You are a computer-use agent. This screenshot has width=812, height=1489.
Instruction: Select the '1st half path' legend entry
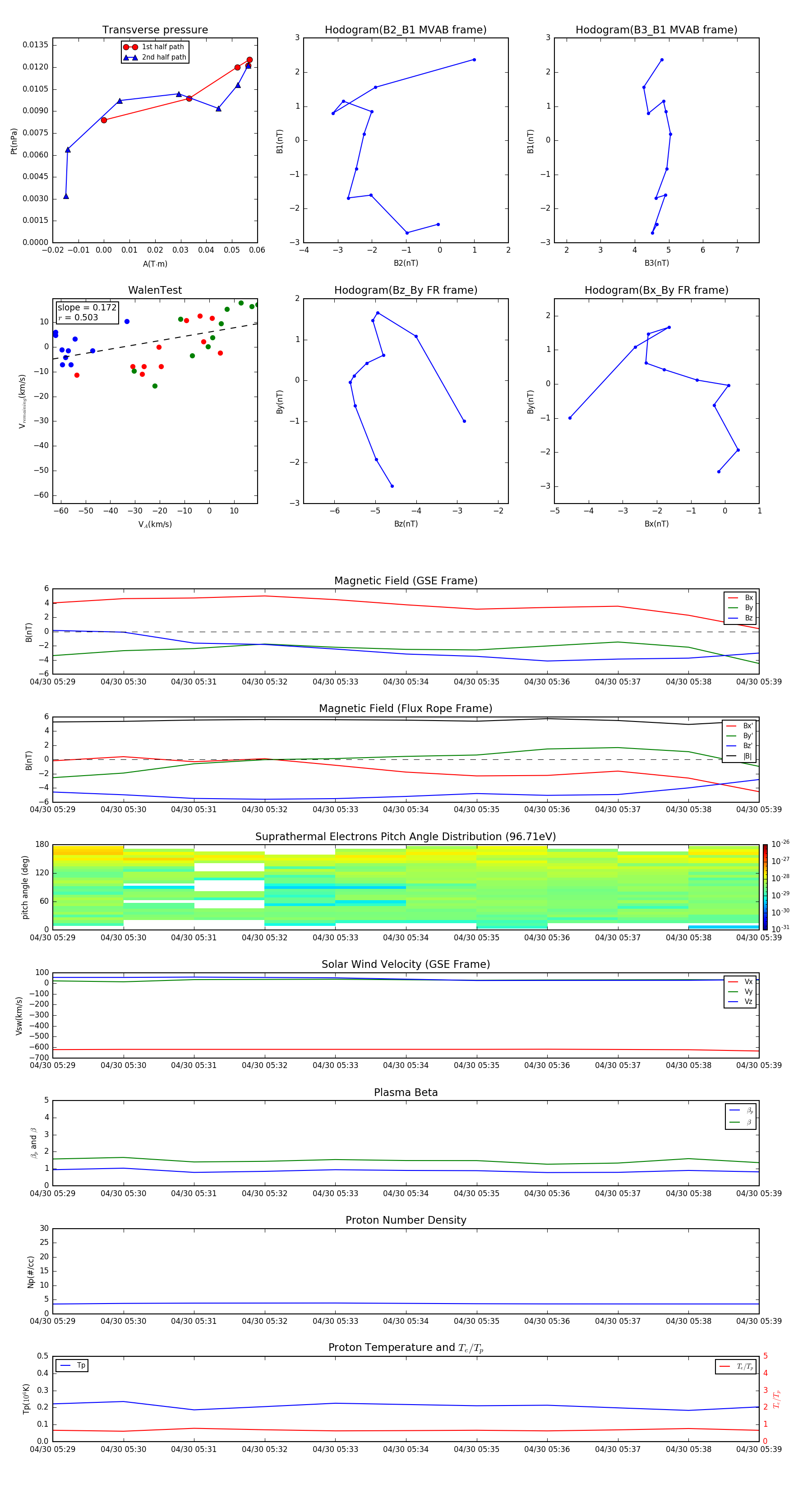(154, 47)
